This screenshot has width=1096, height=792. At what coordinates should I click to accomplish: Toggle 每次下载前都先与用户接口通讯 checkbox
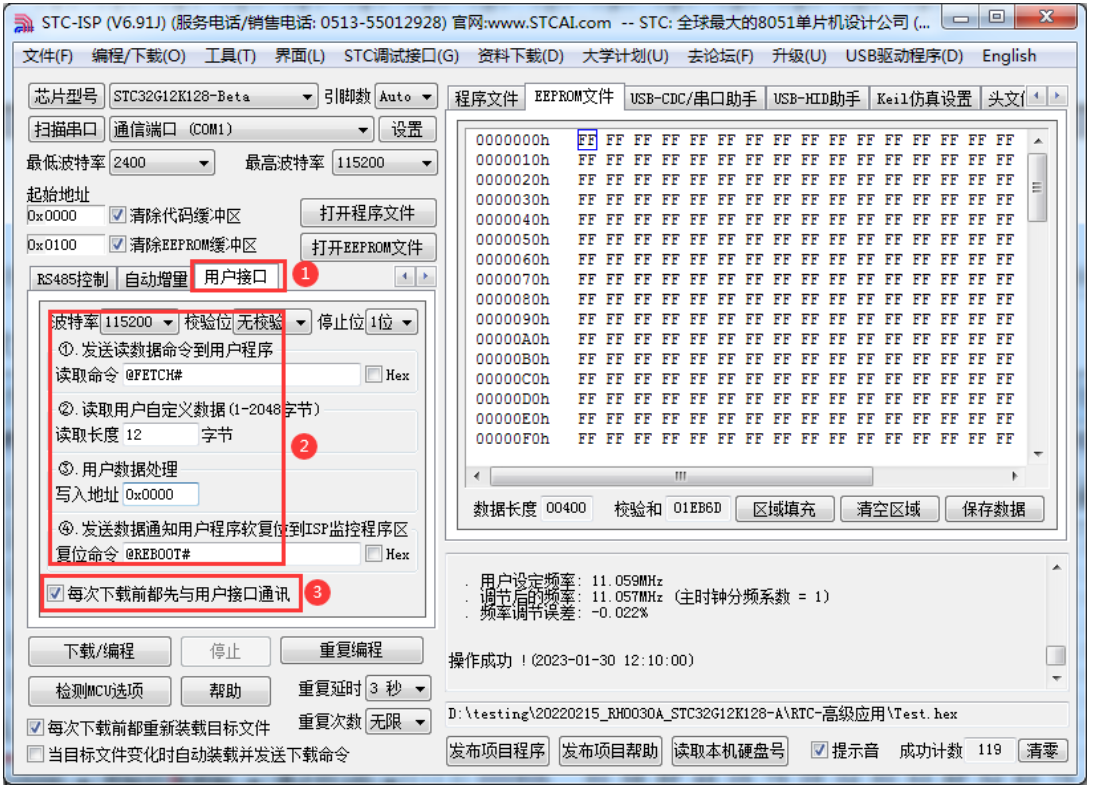[55, 593]
